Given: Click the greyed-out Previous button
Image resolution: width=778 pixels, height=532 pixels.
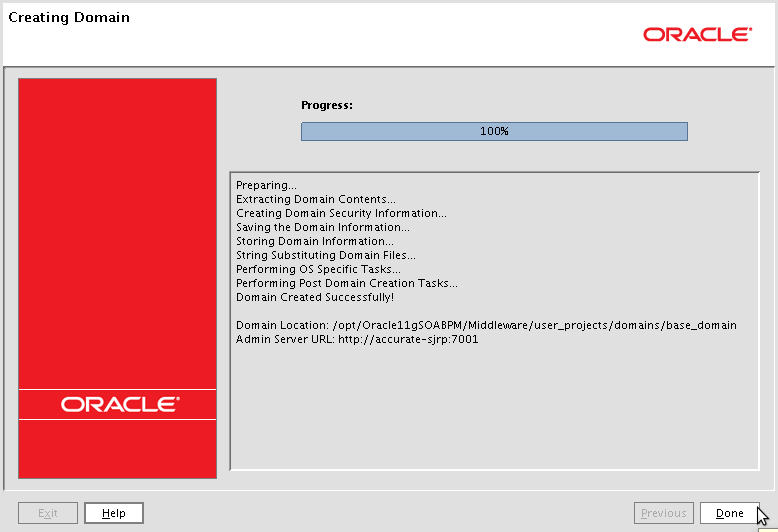Looking at the screenshot, I should pos(663,513).
